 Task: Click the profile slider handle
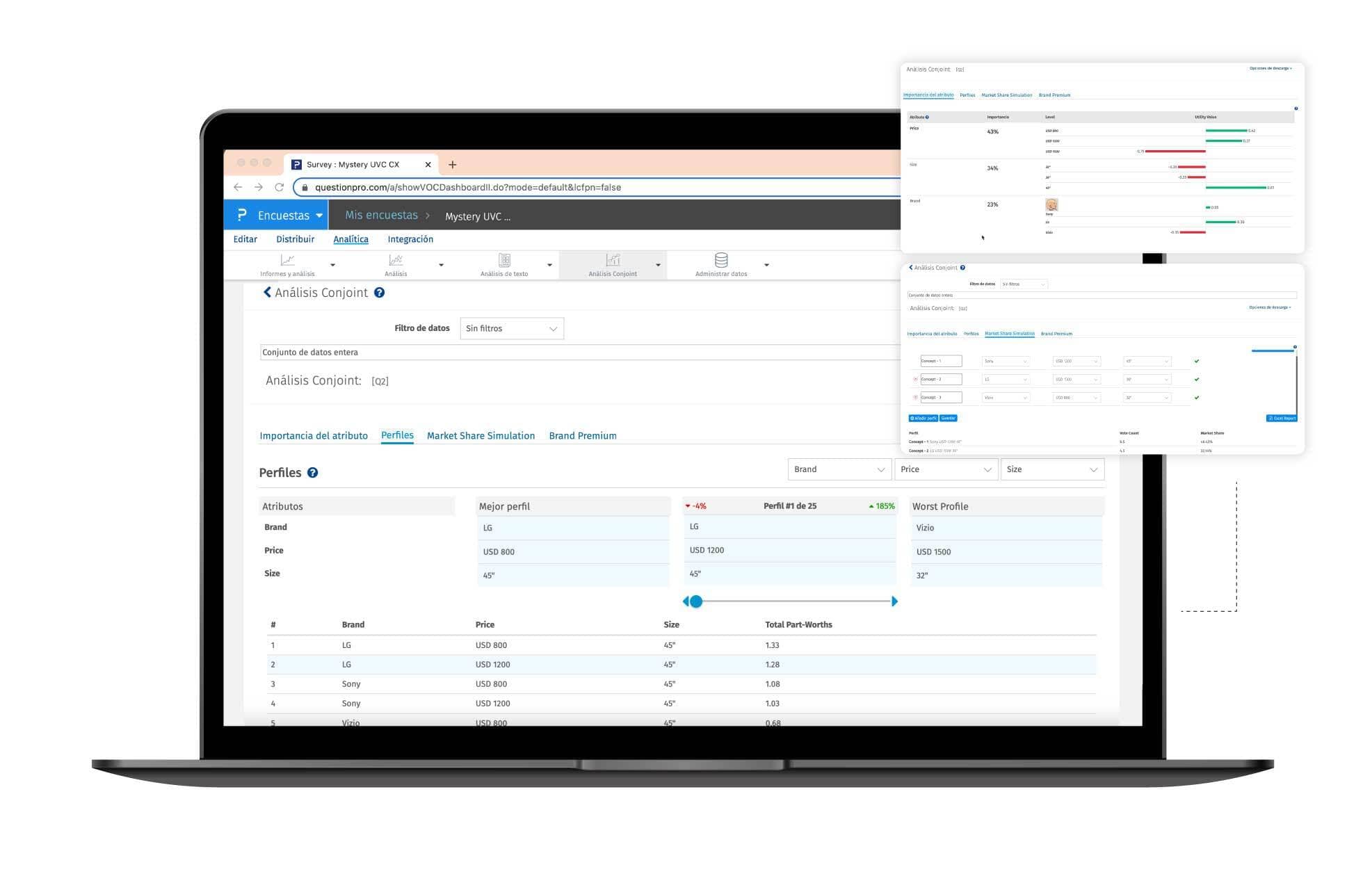[x=696, y=601]
